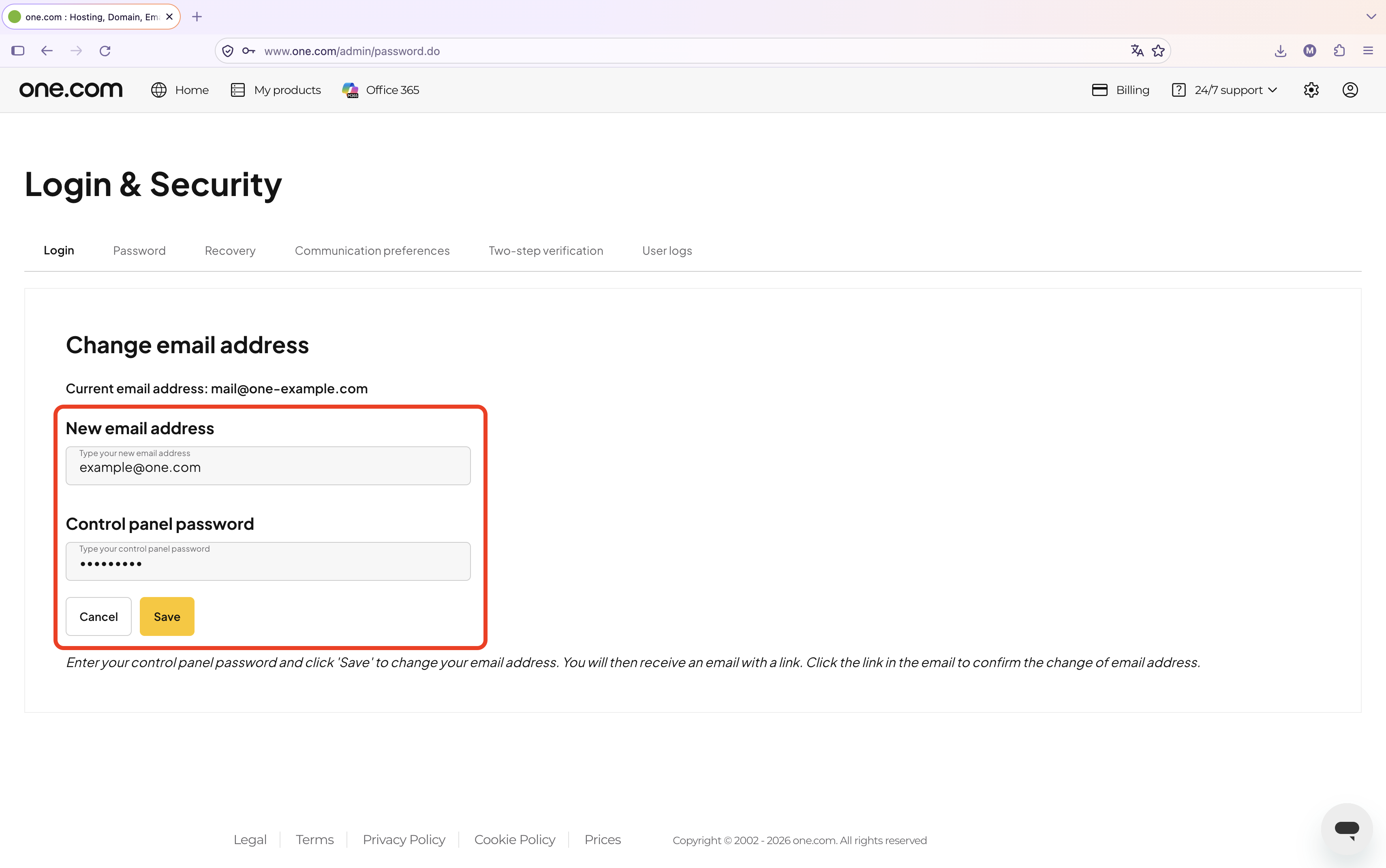Open My products in the navigation

click(276, 90)
